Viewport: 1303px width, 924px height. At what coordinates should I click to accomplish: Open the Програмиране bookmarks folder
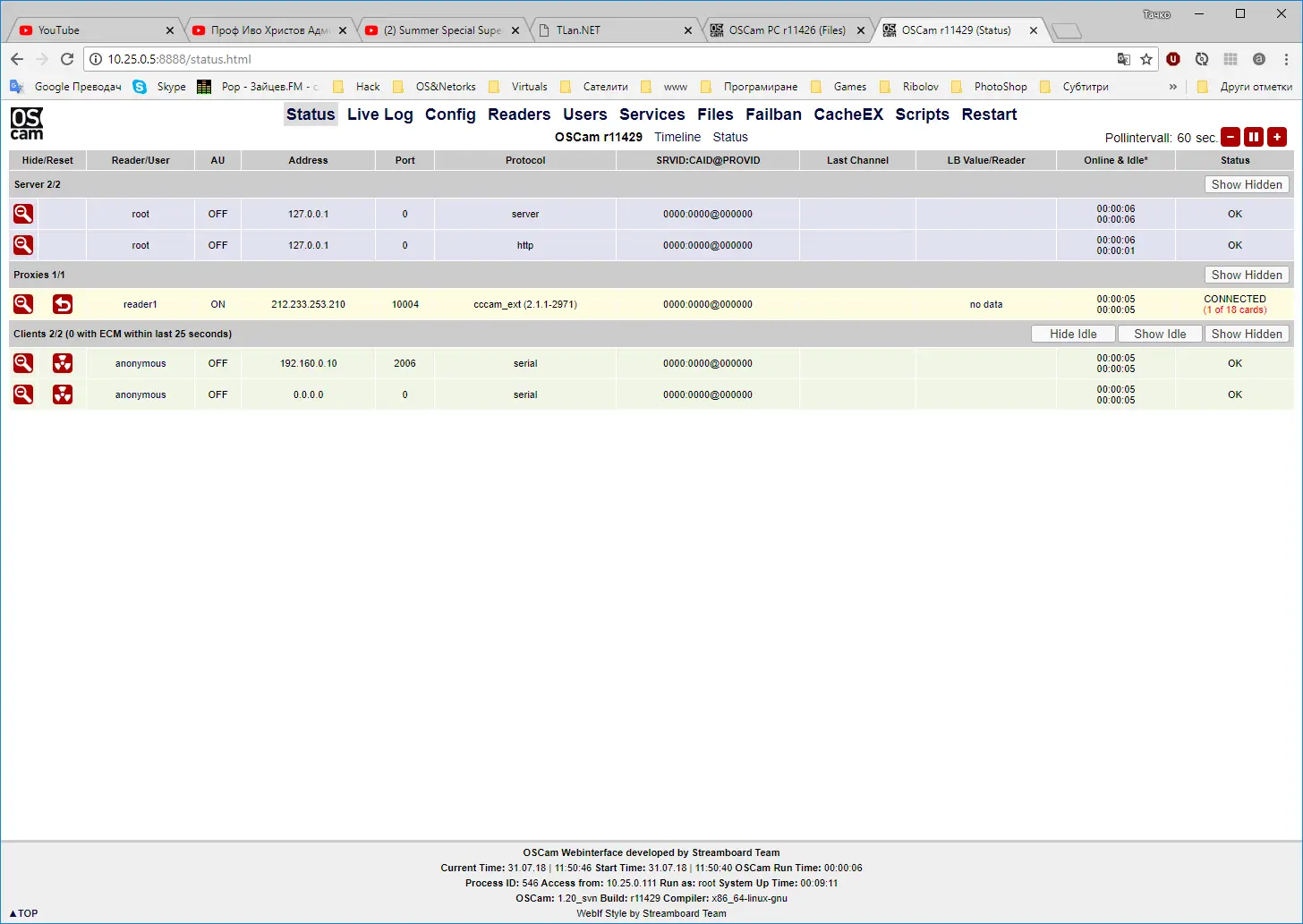tap(749, 87)
